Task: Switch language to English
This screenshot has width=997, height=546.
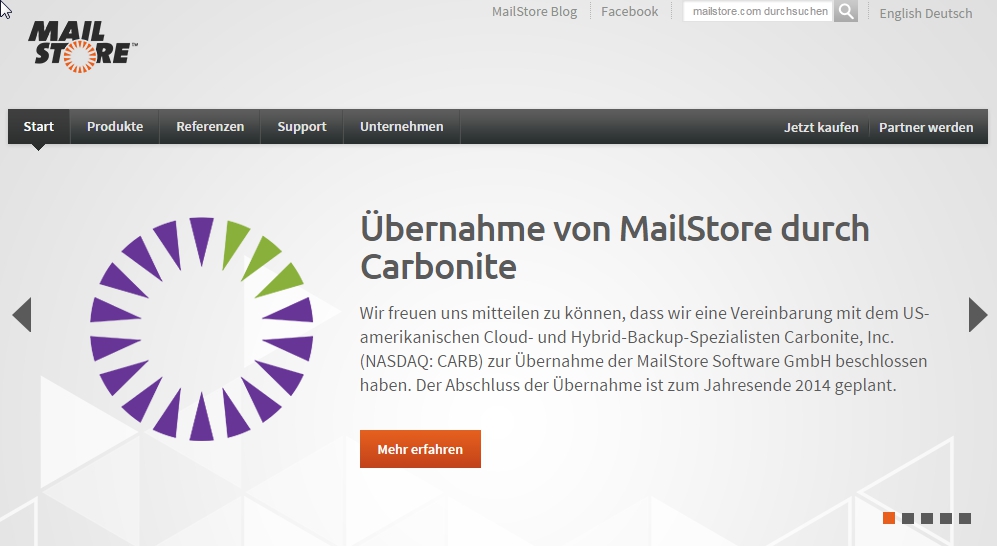Action: pyautogui.click(x=901, y=14)
